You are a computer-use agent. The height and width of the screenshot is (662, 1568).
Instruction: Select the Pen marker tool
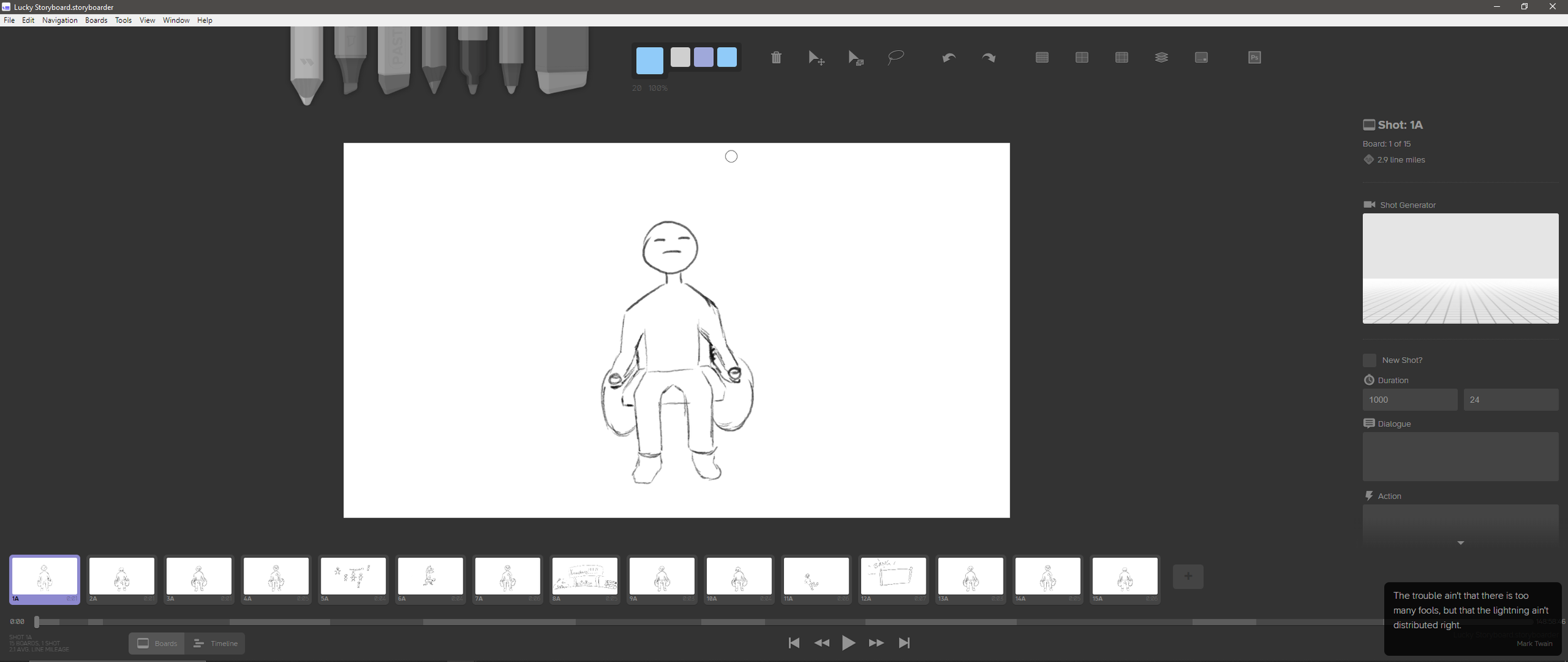pyautogui.click(x=472, y=60)
